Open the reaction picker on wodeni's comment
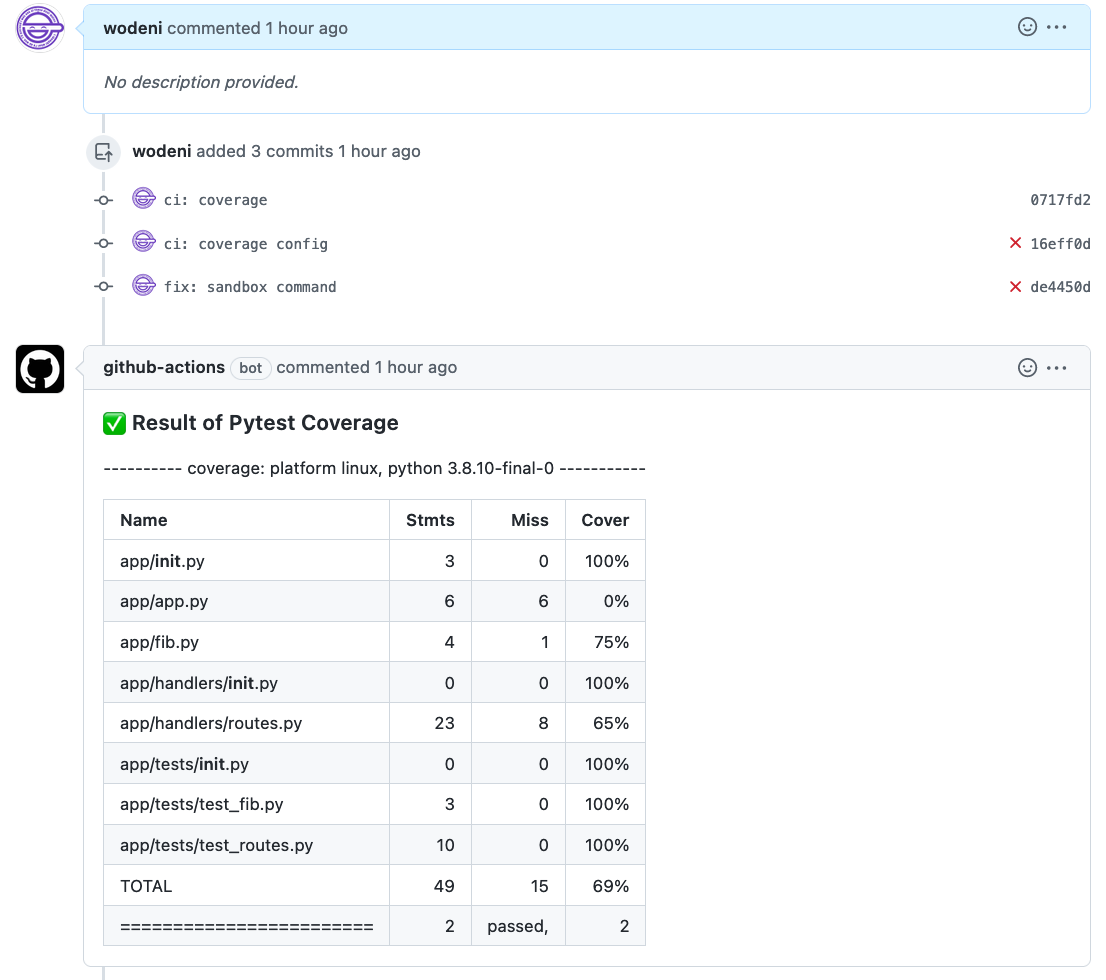This screenshot has height=980, width=1106. coord(1027,27)
